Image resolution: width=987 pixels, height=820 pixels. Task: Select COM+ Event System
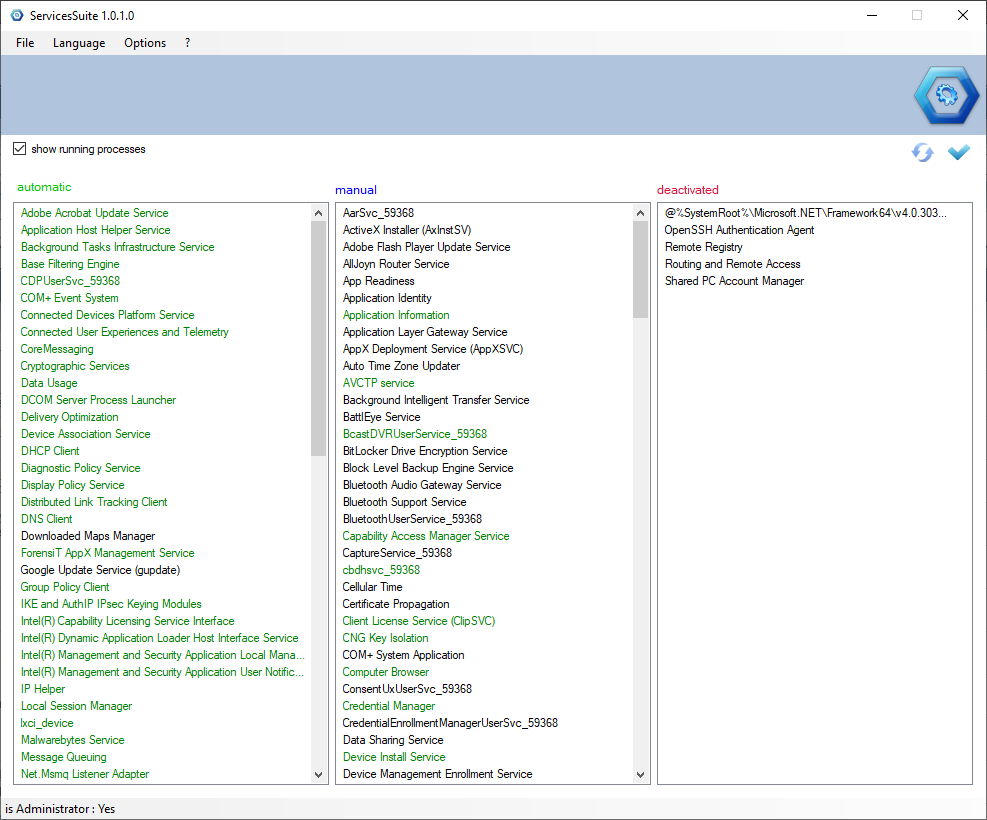tap(69, 298)
